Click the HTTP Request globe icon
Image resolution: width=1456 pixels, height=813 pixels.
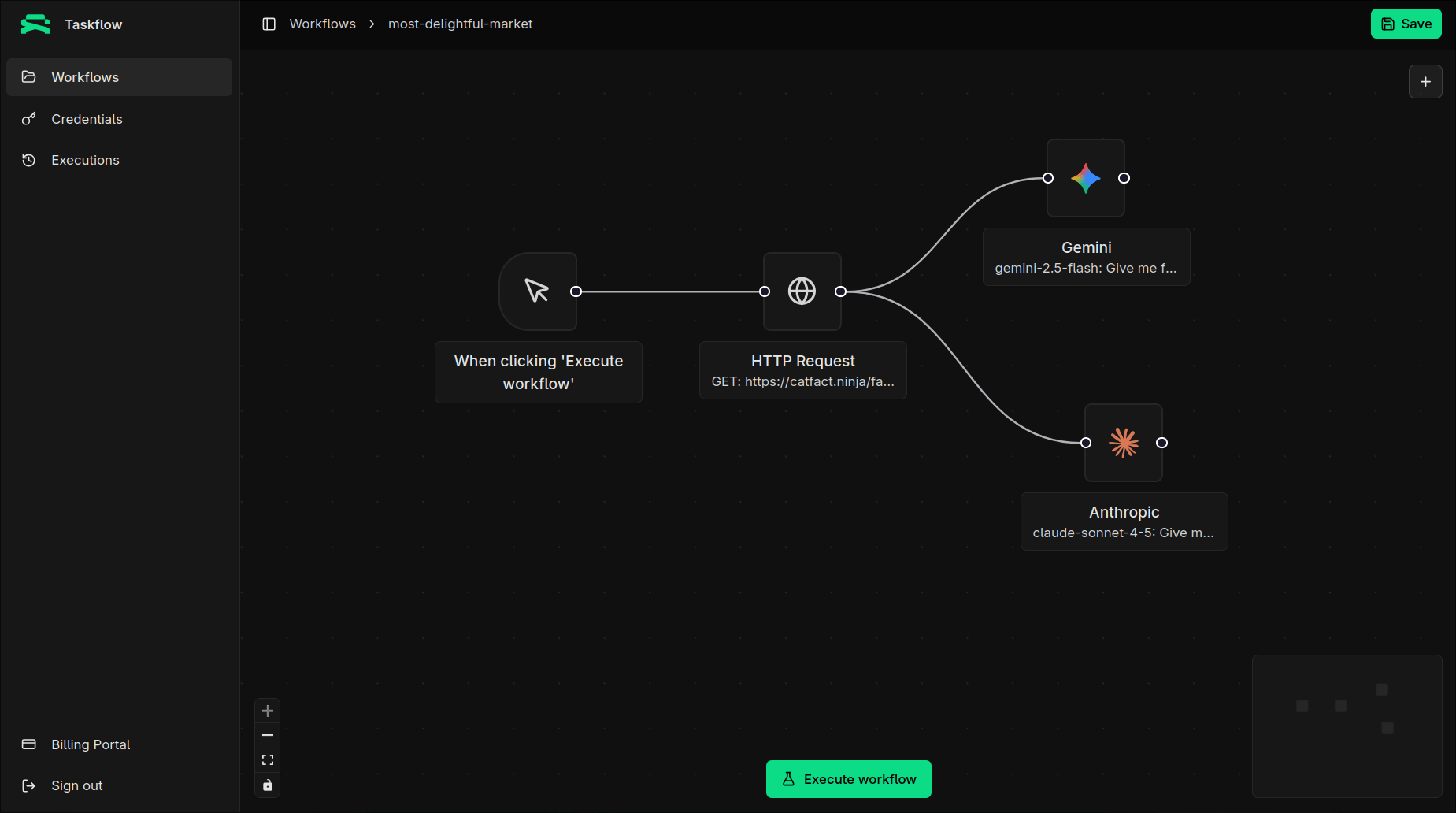802,291
